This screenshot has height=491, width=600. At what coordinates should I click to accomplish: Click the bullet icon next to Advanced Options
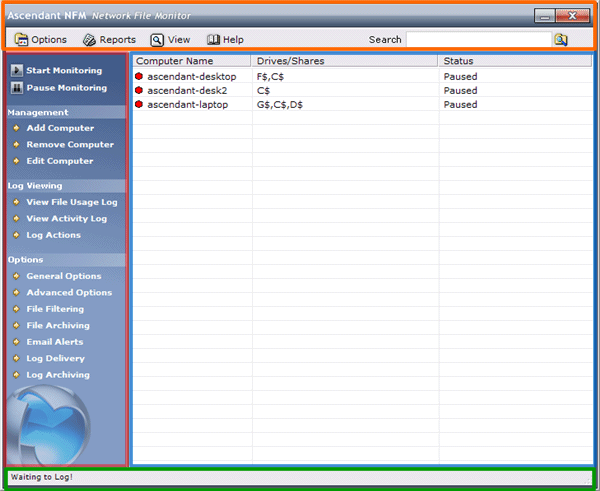click(16, 292)
